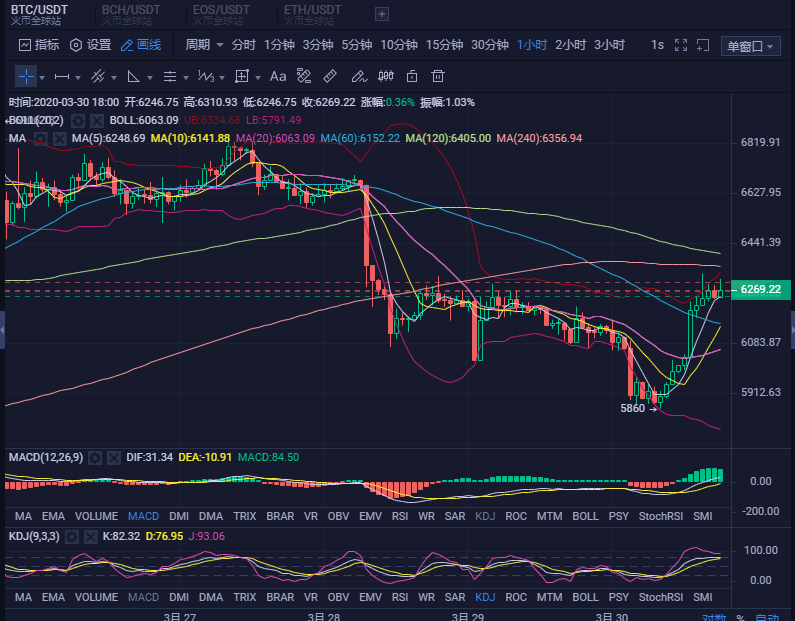795x621 pixels.
Task: Choose SMI in the KDJ panel indicator row
Action: click(703, 598)
